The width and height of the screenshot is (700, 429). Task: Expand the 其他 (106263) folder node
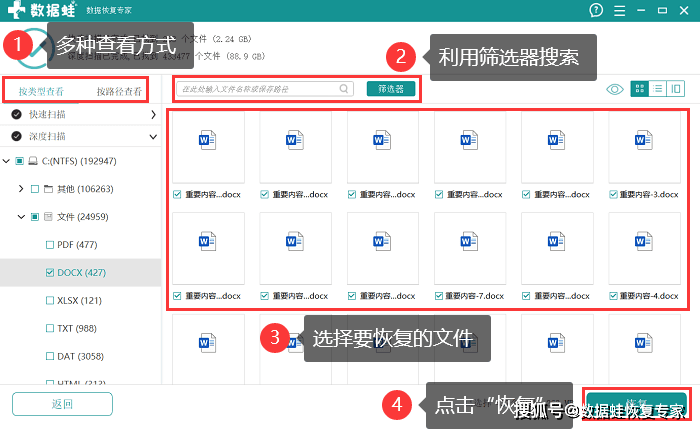pyautogui.click(x=21, y=188)
